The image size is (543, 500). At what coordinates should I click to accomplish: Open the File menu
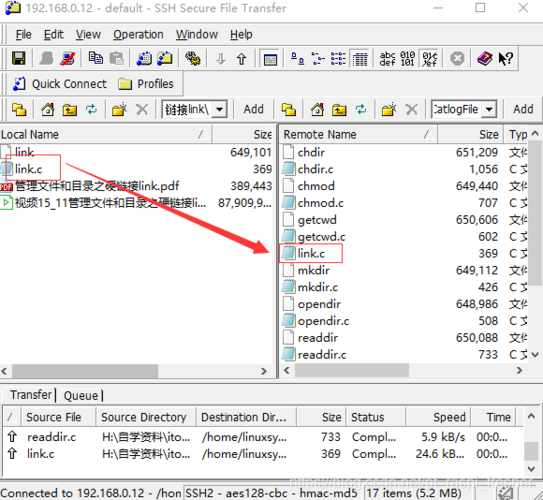pyautogui.click(x=24, y=34)
